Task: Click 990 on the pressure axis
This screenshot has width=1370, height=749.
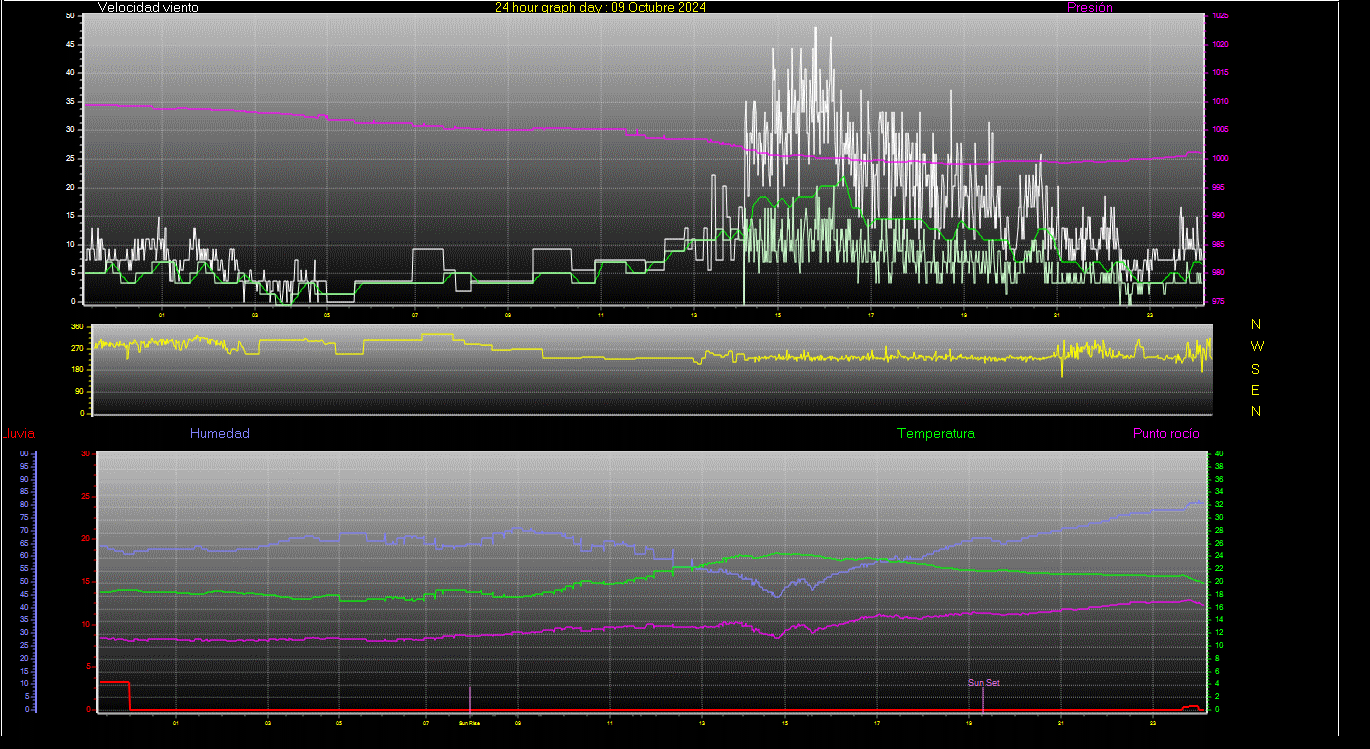Action: (1218, 215)
